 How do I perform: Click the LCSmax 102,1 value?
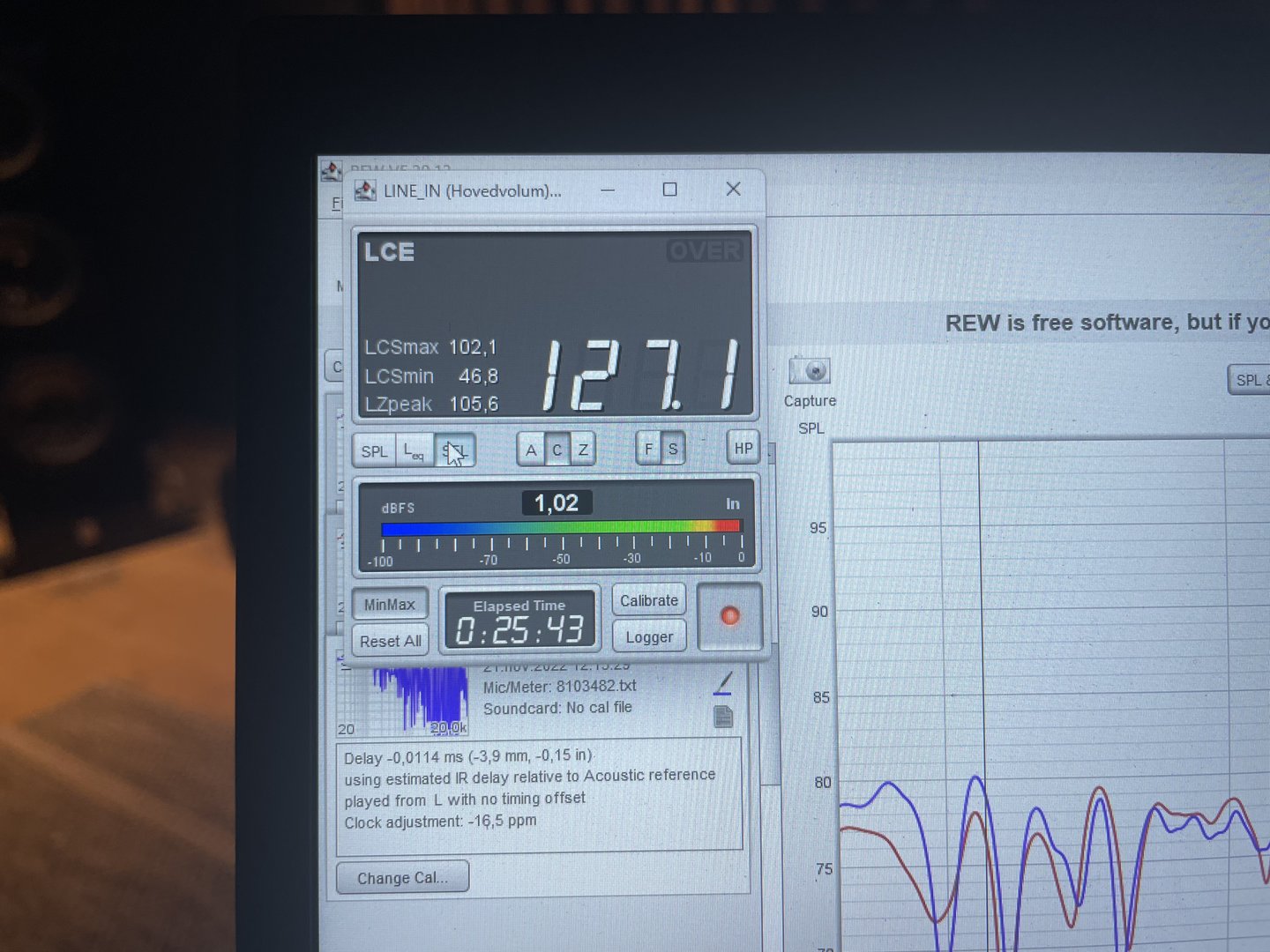tap(473, 347)
